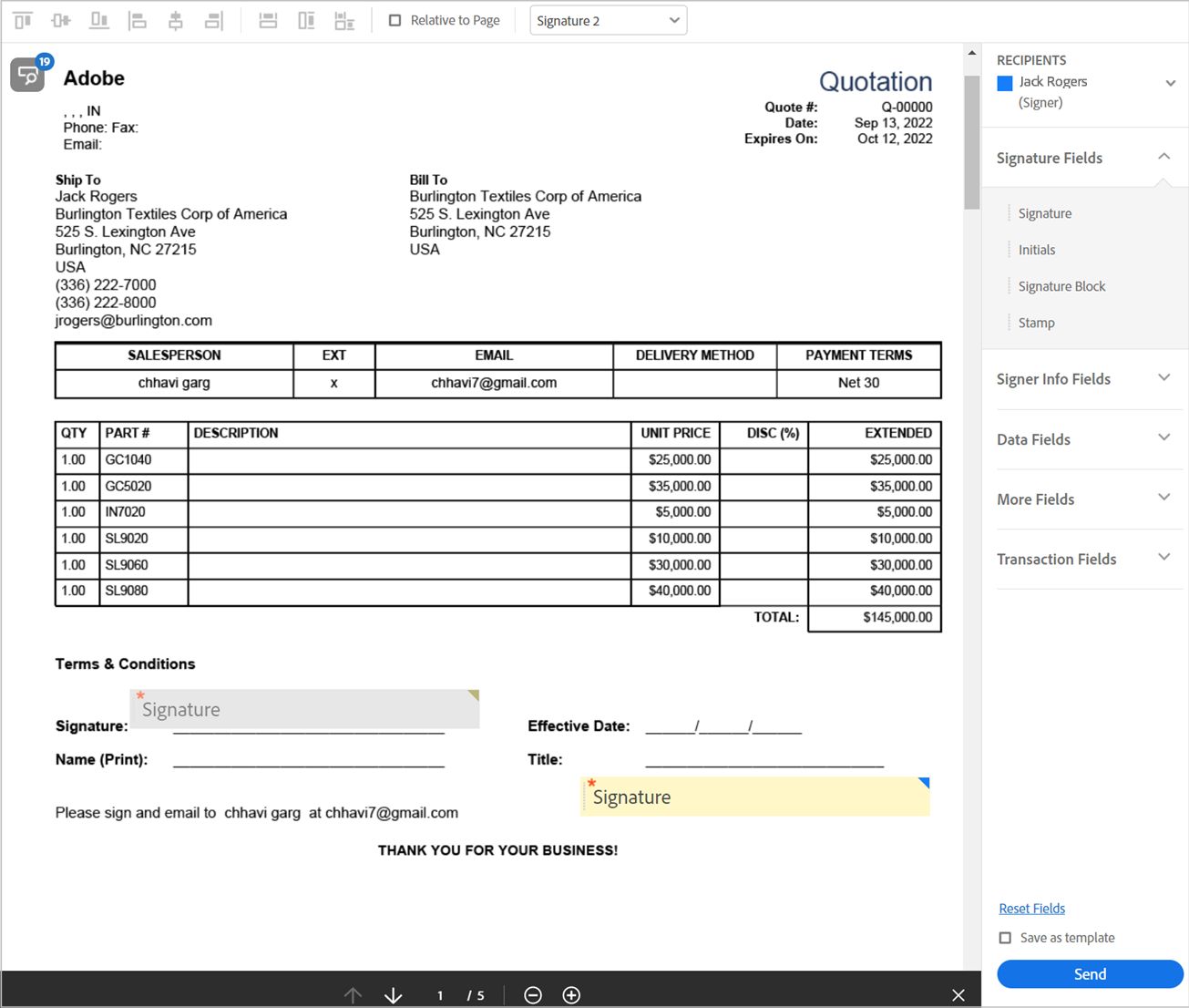Zoom out with minus icon
This screenshot has height=1008, width=1189.
[x=533, y=995]
